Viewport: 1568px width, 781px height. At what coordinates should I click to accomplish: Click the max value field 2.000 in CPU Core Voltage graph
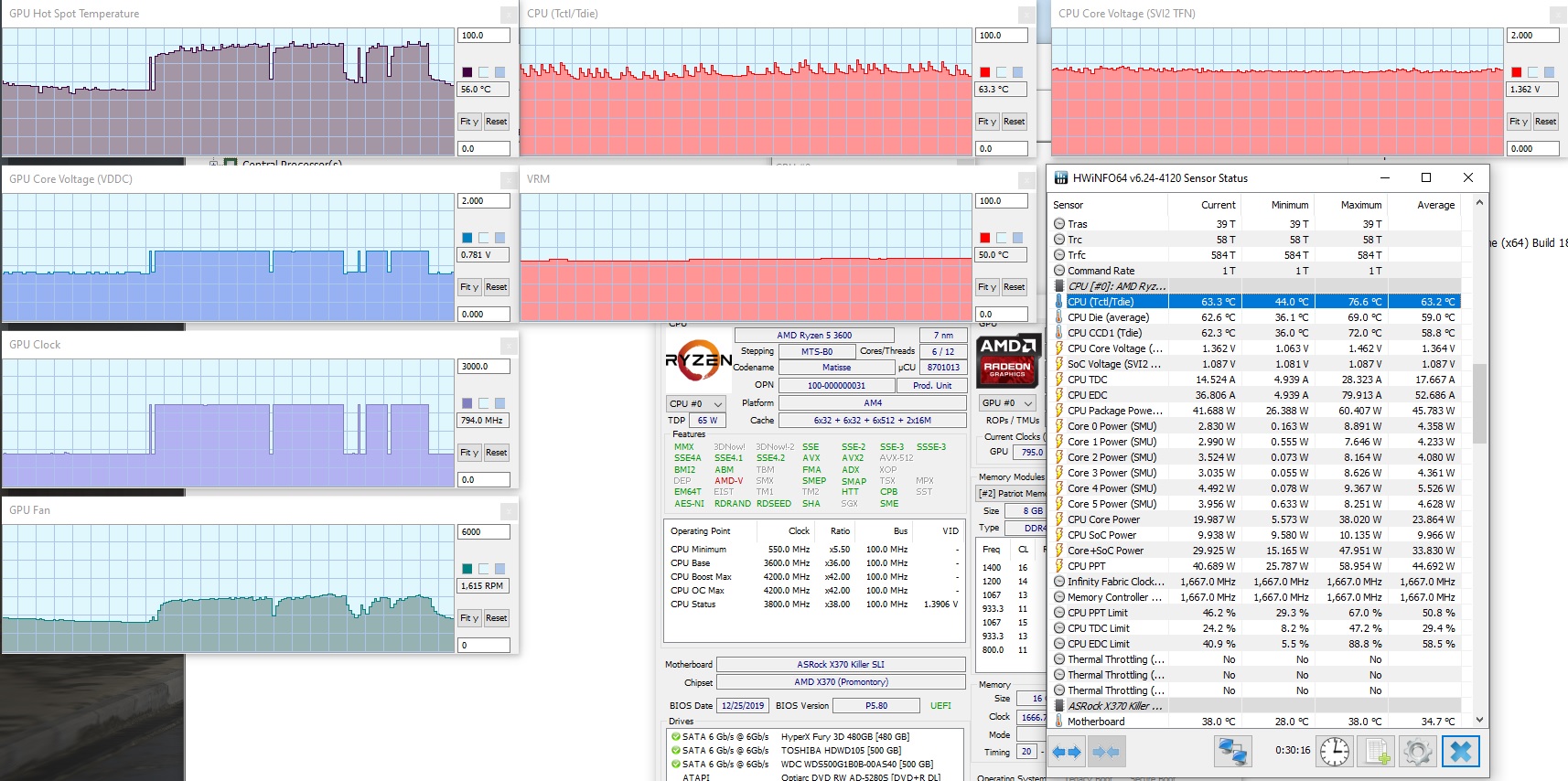[x=1532, y=36]
